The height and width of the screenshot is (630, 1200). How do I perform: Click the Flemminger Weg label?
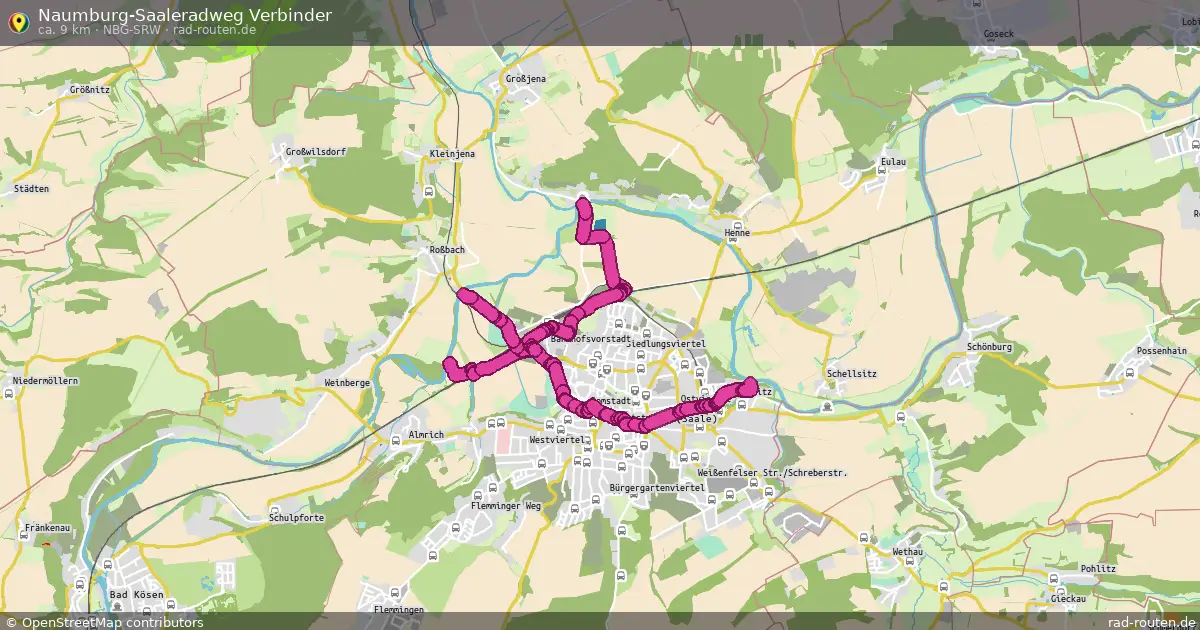[505, 506]
